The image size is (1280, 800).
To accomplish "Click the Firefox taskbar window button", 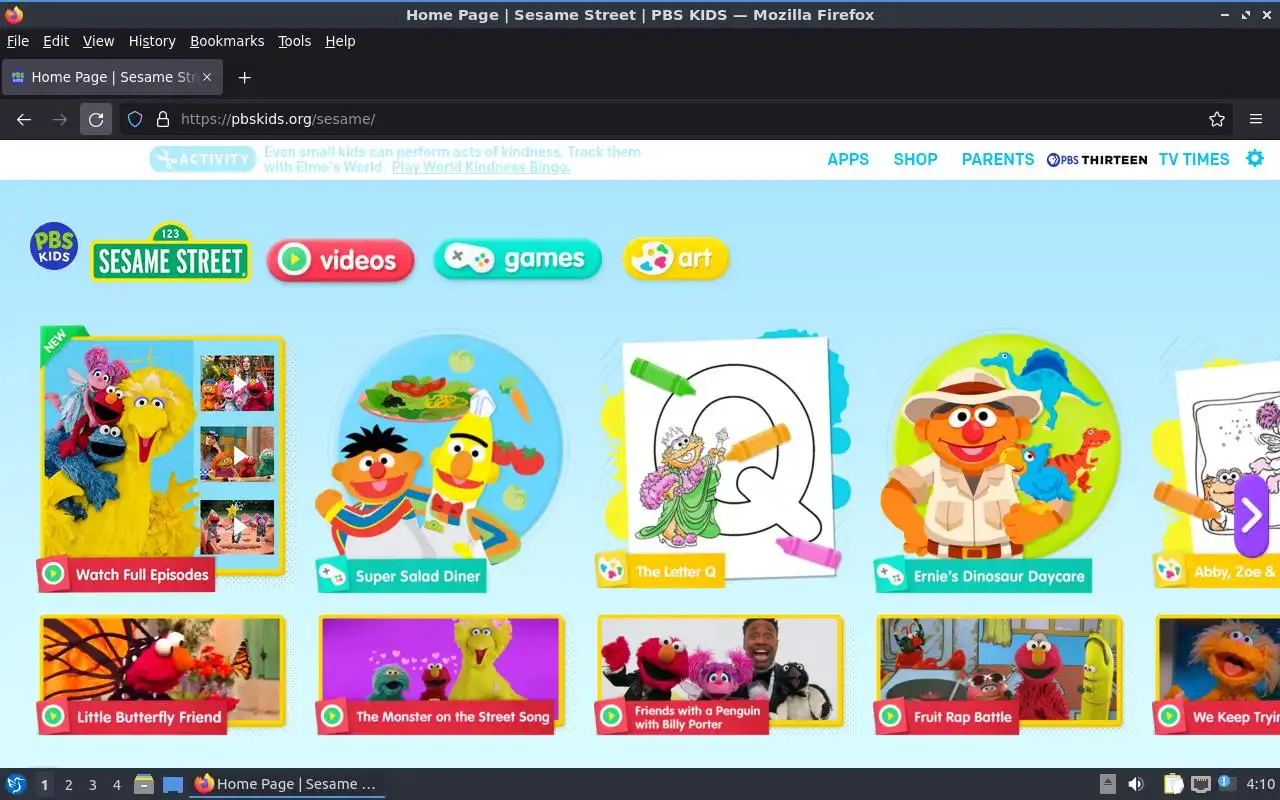I will point(287,784).
